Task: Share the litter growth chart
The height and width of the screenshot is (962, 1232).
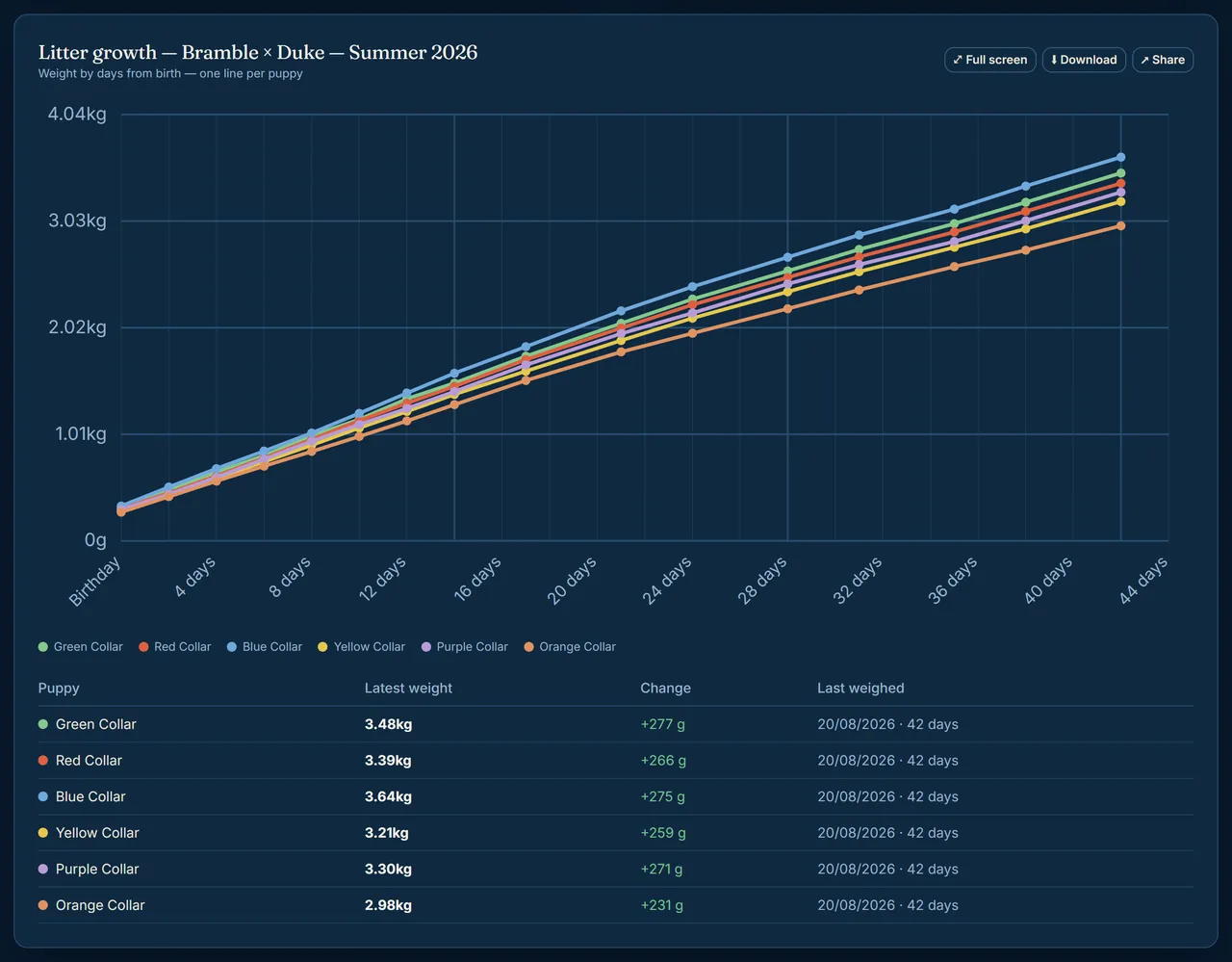Action: coord(1163,60)
